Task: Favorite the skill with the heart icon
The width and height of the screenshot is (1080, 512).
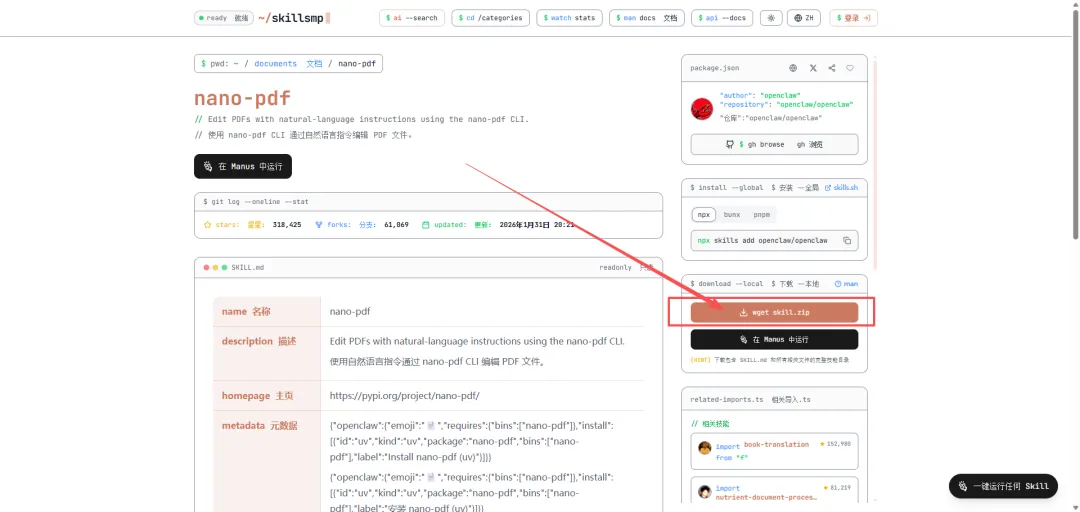Action: tap(850, 68)
